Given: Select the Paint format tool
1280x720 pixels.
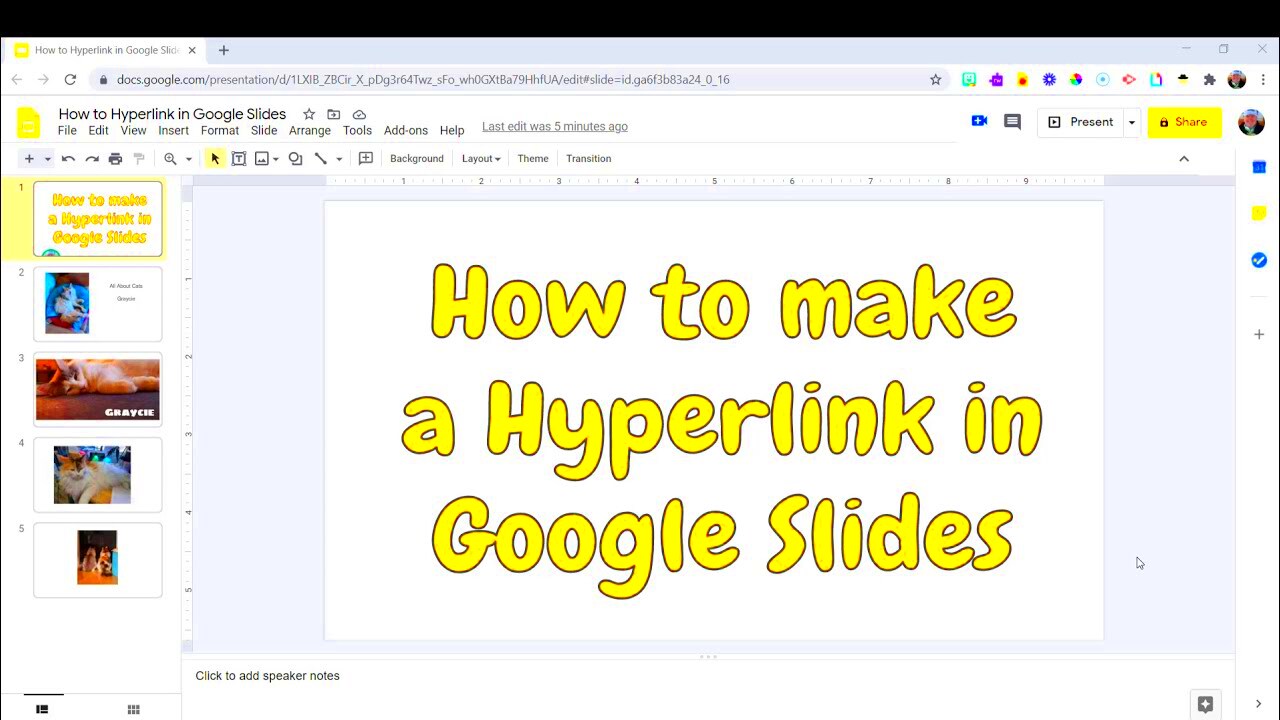Looking at the screenshot, I should click(139, 158).
